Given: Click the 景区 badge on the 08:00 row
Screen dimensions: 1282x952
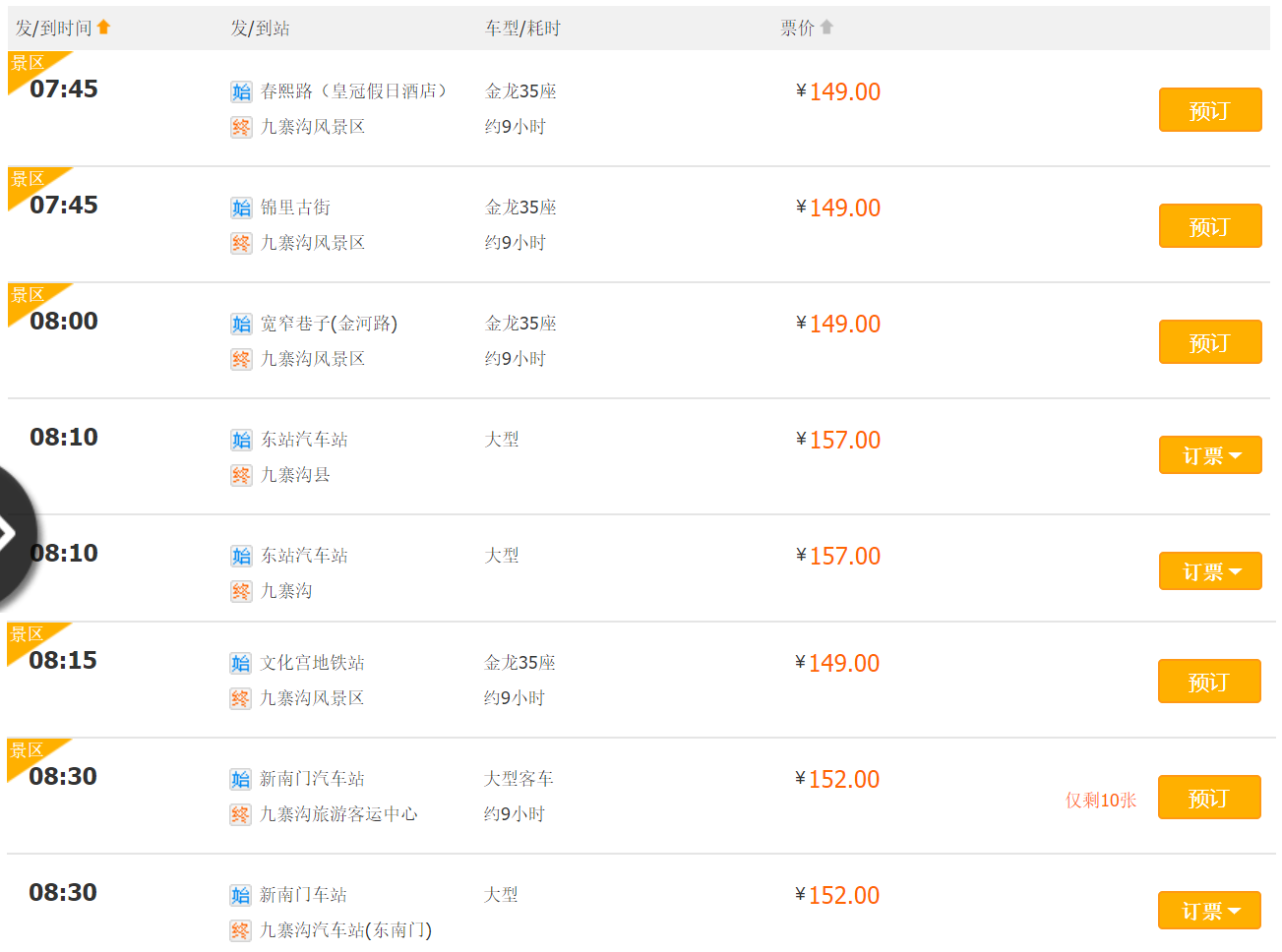Looking at the screenshot, I should click(x=28, y=295).
